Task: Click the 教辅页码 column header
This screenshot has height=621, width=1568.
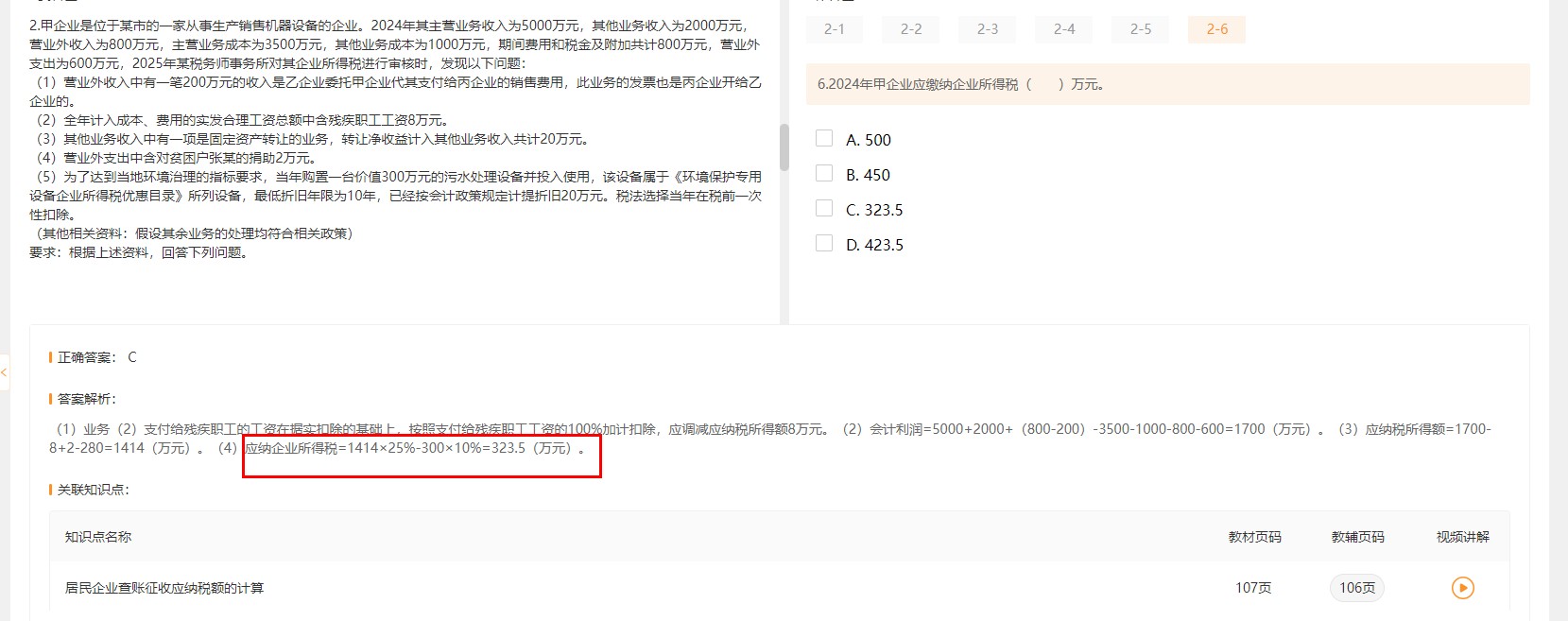Action: 1357,537
